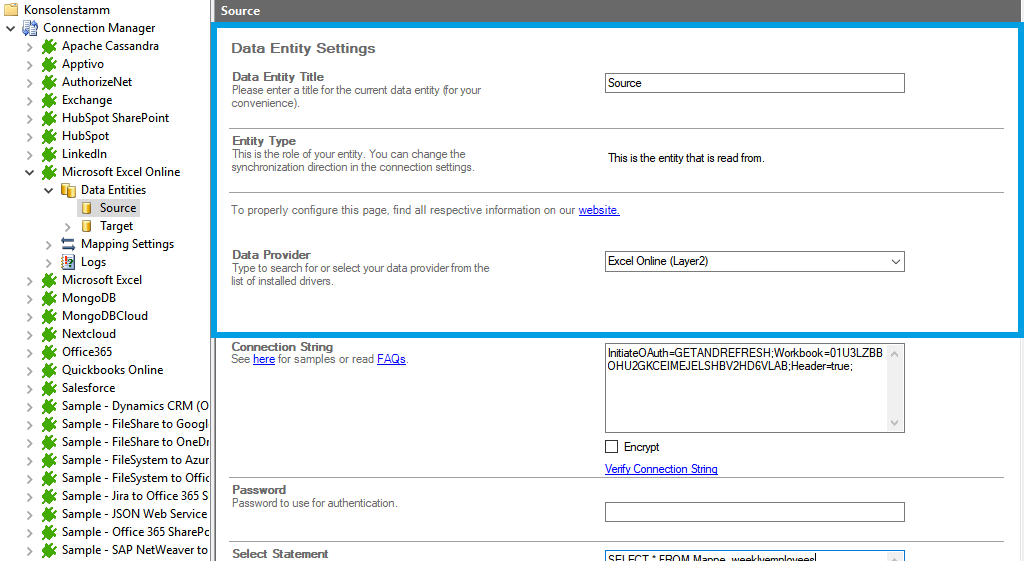Click the Verify Connection String link

(x=661, y=469)
